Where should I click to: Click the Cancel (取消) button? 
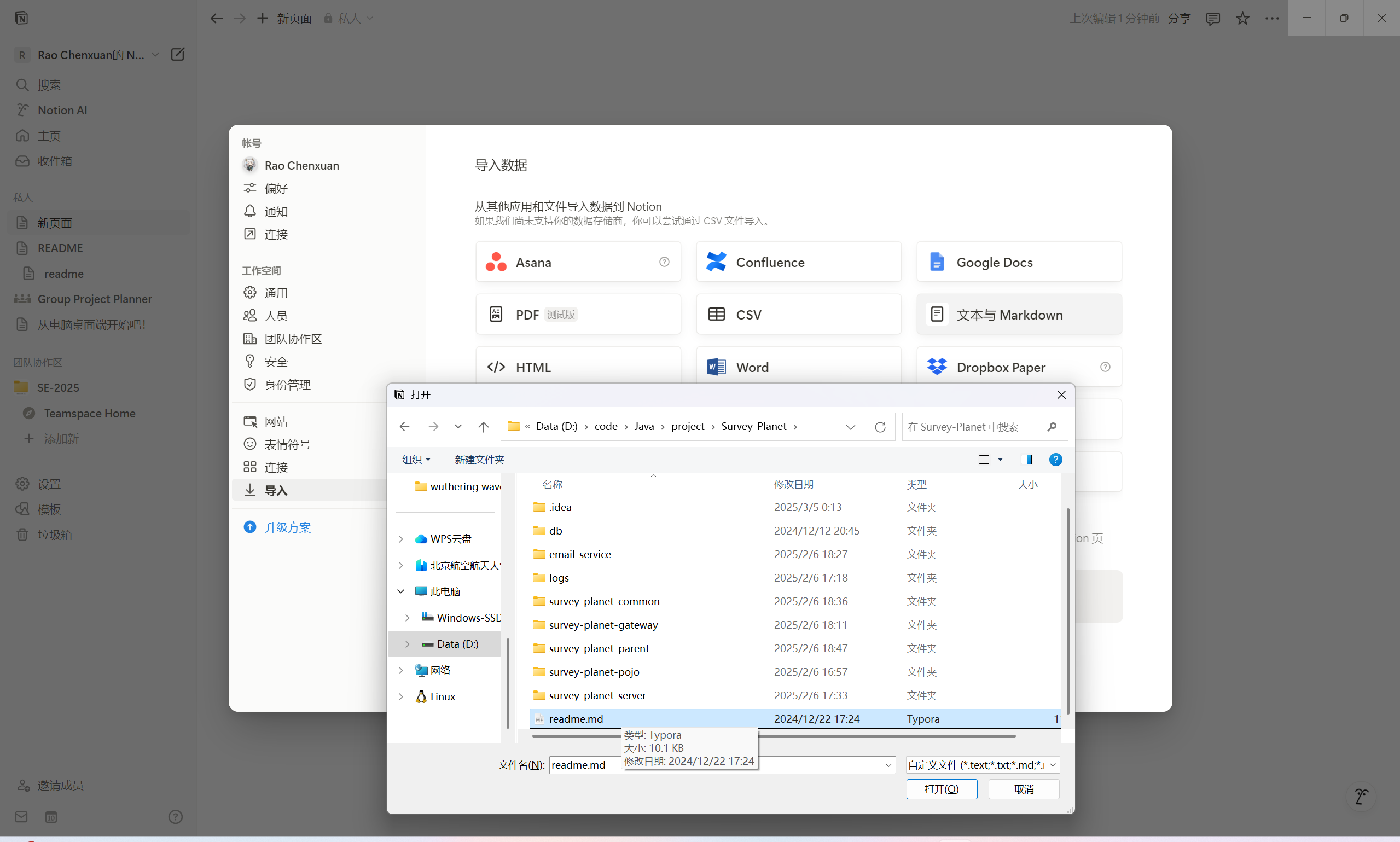(1024, 789)
